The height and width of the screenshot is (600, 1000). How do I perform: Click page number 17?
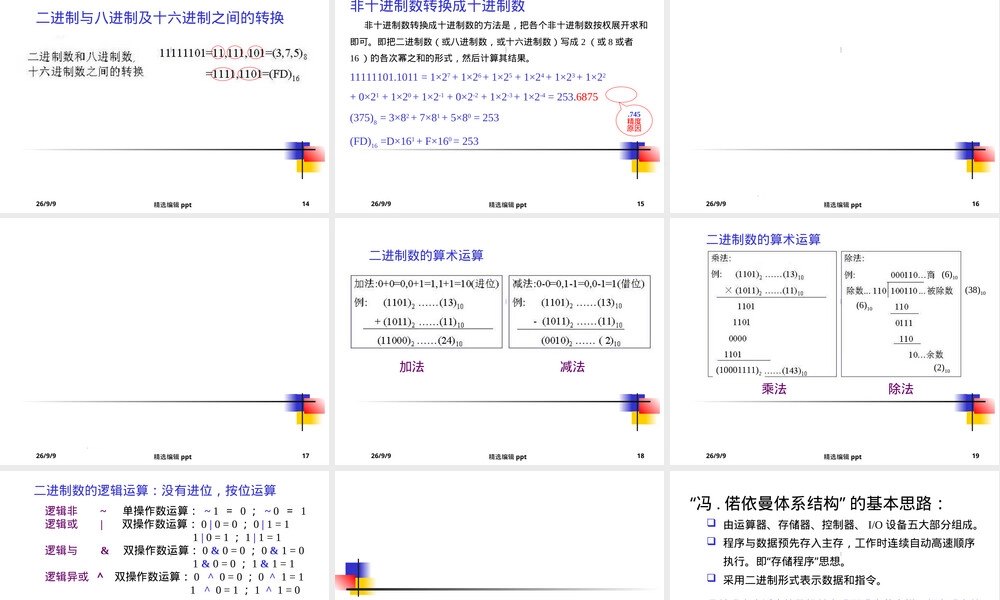(305, 456)
